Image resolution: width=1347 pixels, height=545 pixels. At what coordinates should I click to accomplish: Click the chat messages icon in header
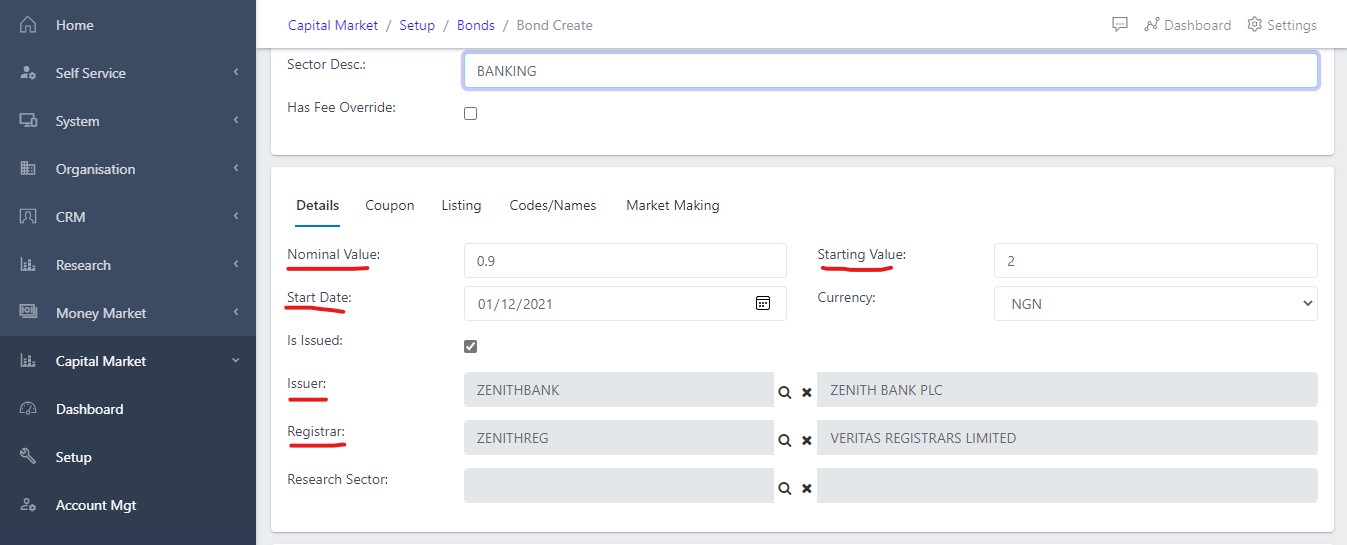pos(1120,25)
